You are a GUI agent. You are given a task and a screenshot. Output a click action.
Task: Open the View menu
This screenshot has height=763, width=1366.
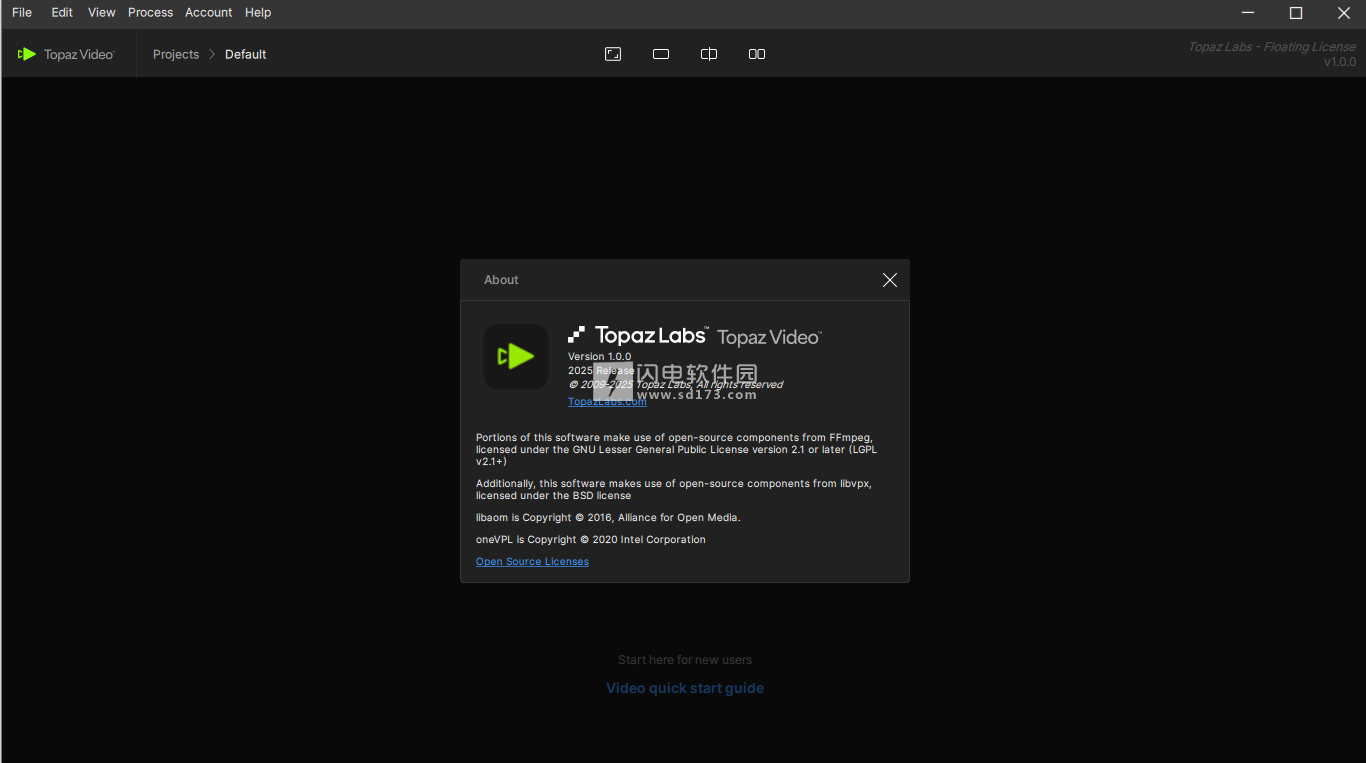point(101,12)
